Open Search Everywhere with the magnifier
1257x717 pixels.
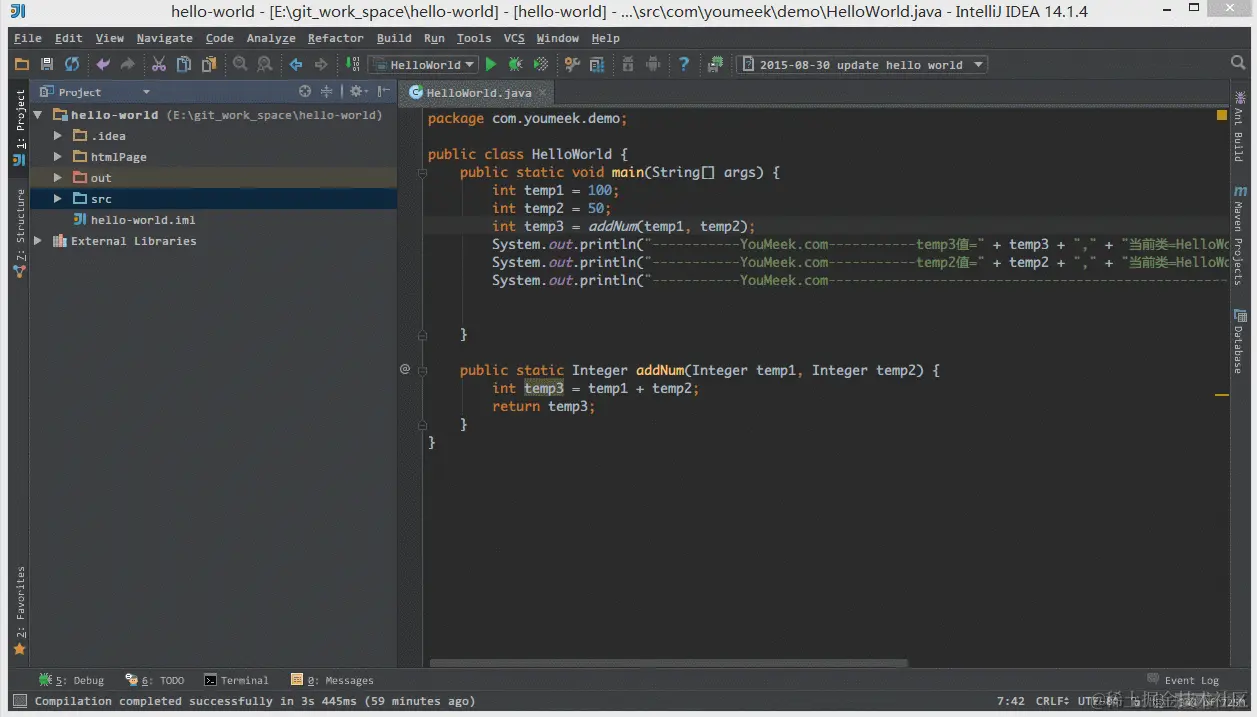tap(1237, 61)
